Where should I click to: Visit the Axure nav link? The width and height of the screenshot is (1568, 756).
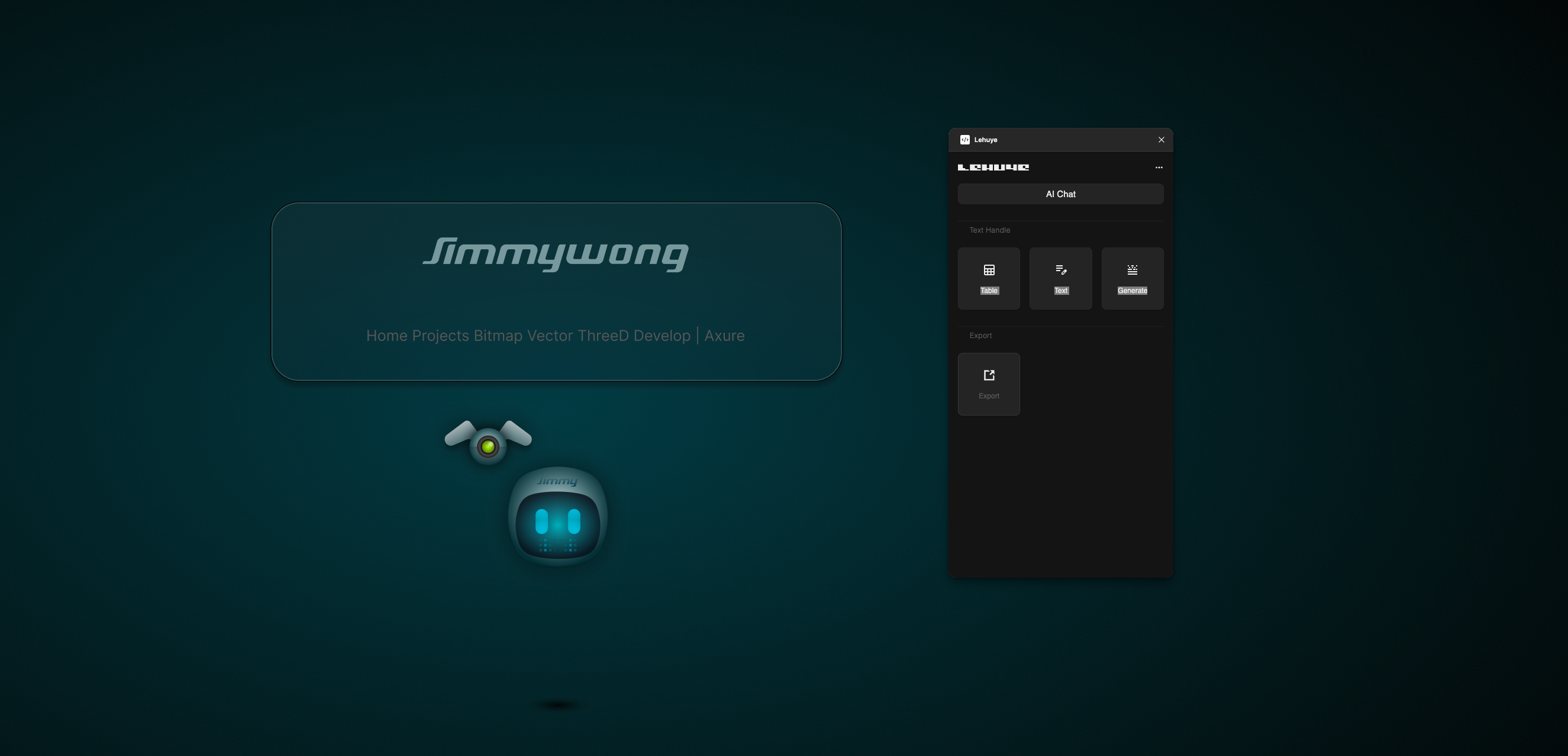coord(724,336)
